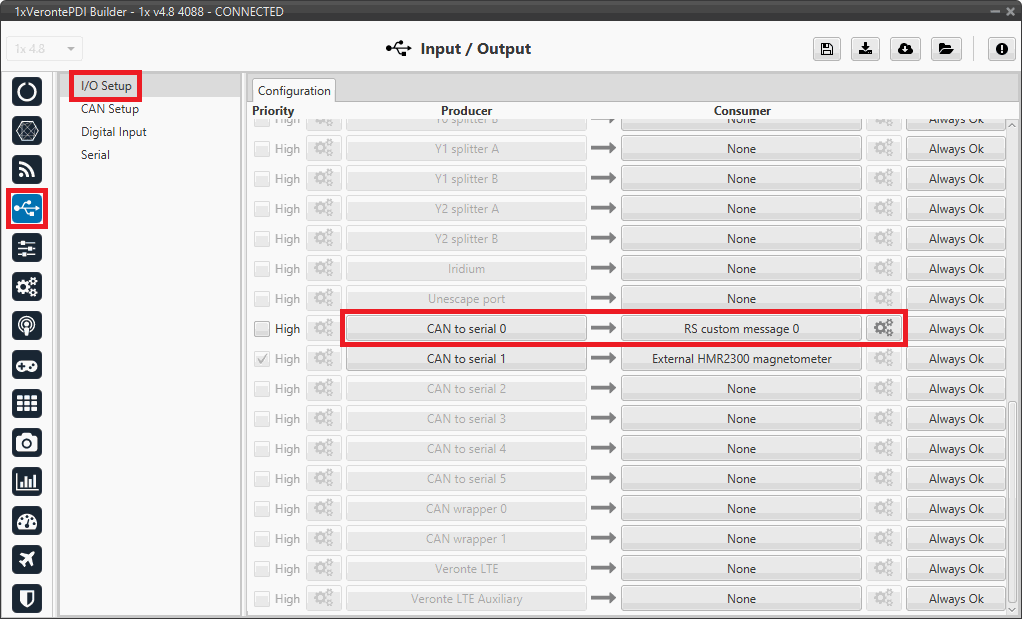Click the cloud upload icon
The width and height of the screenshot is (1022, 619).
[x=905, y=49]
